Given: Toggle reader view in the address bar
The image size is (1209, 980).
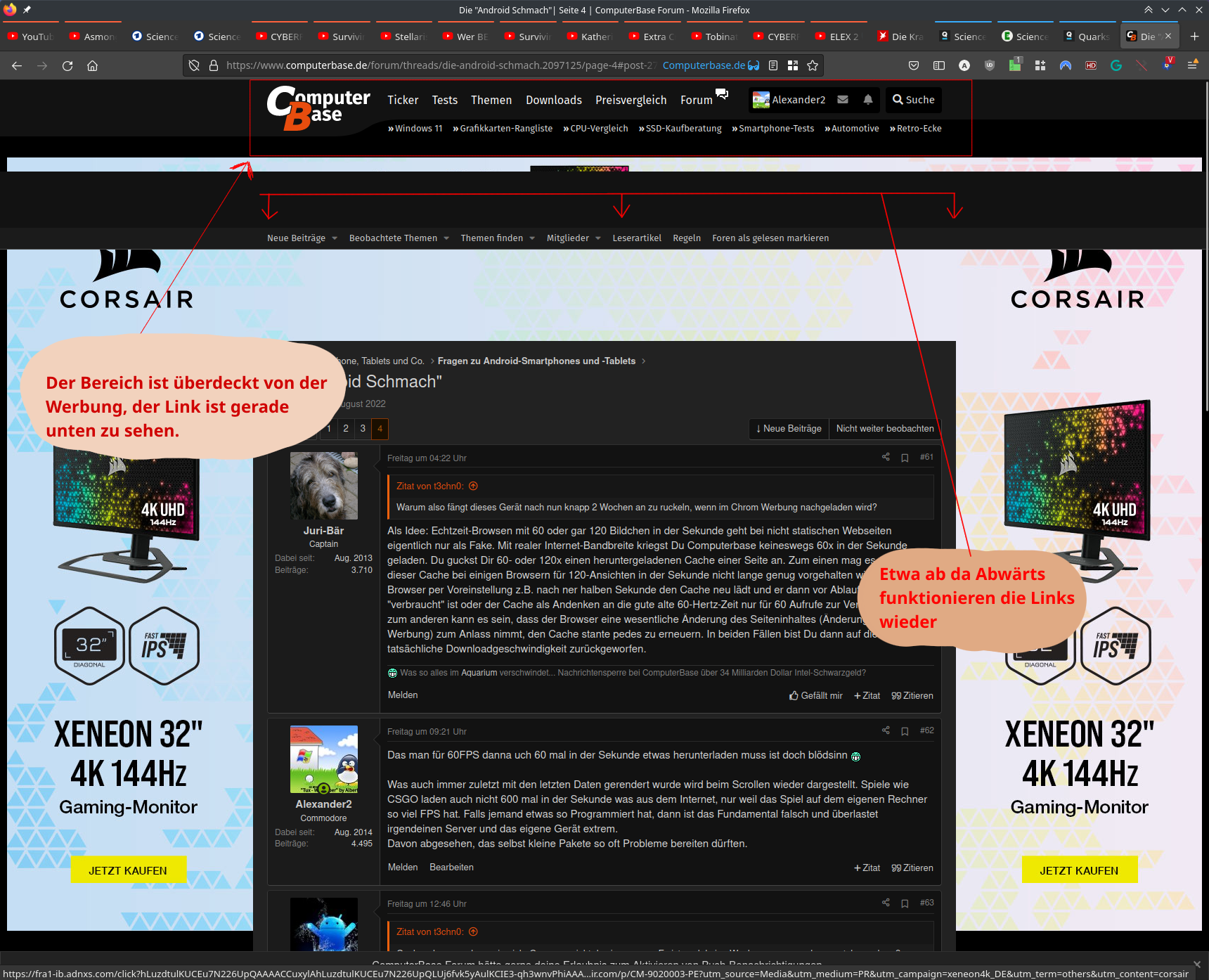Looking at the screenshot, I should click(773, 65).
